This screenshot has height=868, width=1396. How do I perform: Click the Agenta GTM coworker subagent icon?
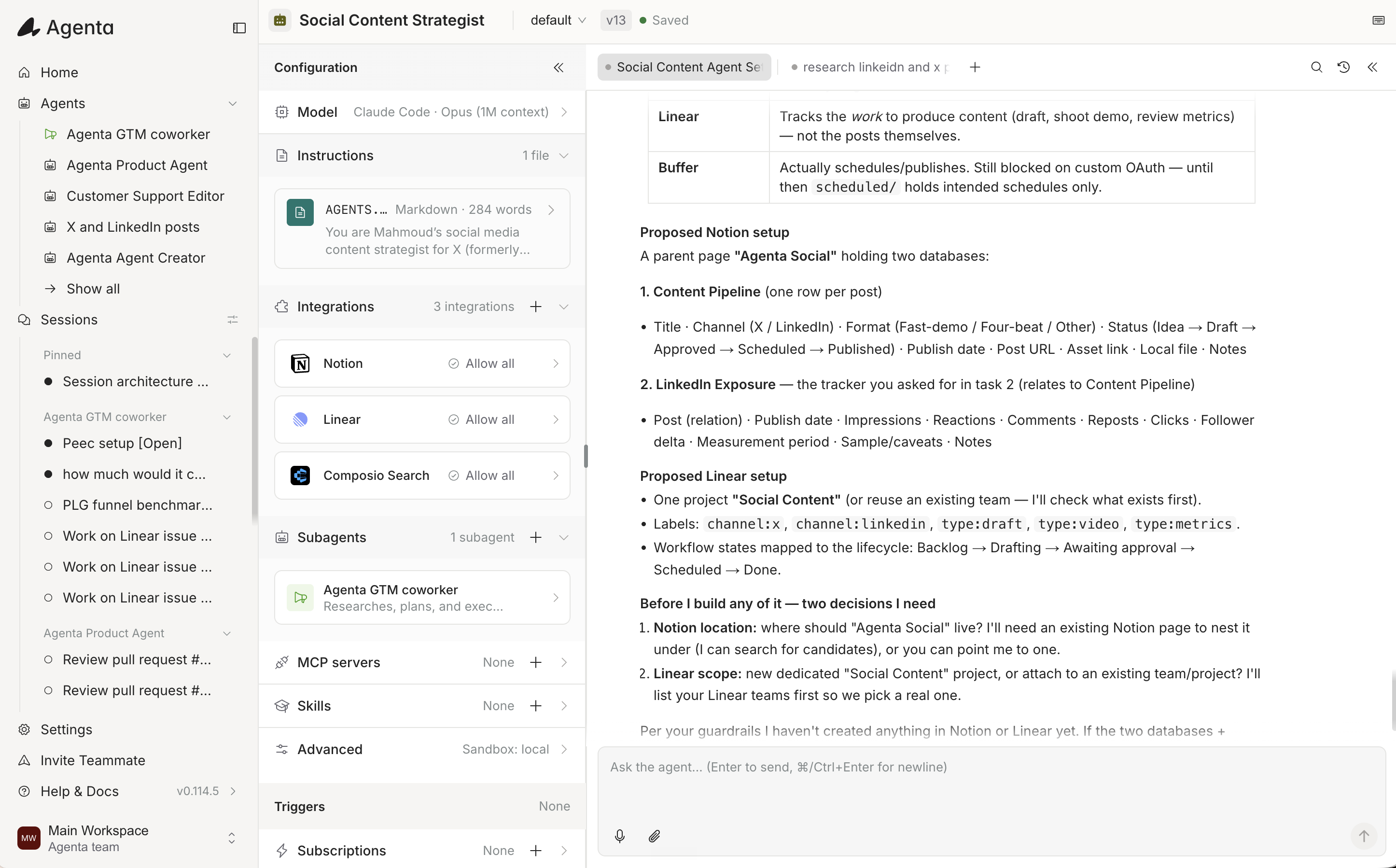[x=300, y=598]
